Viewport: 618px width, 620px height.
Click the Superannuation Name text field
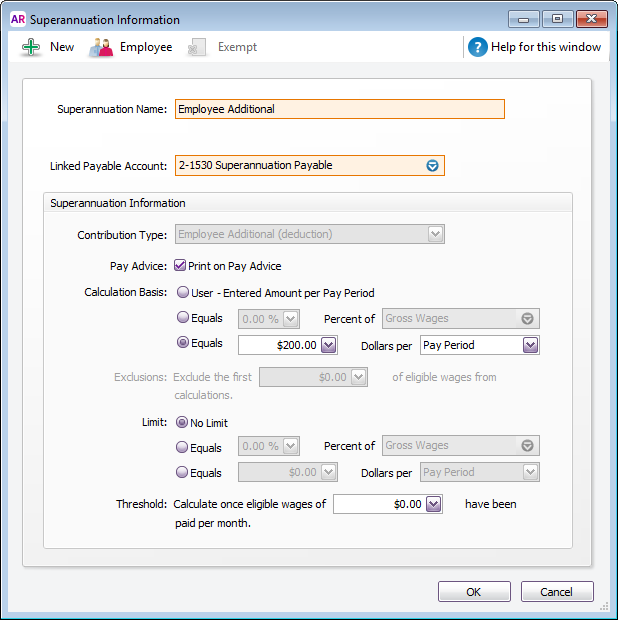click(x=339, y=109)
